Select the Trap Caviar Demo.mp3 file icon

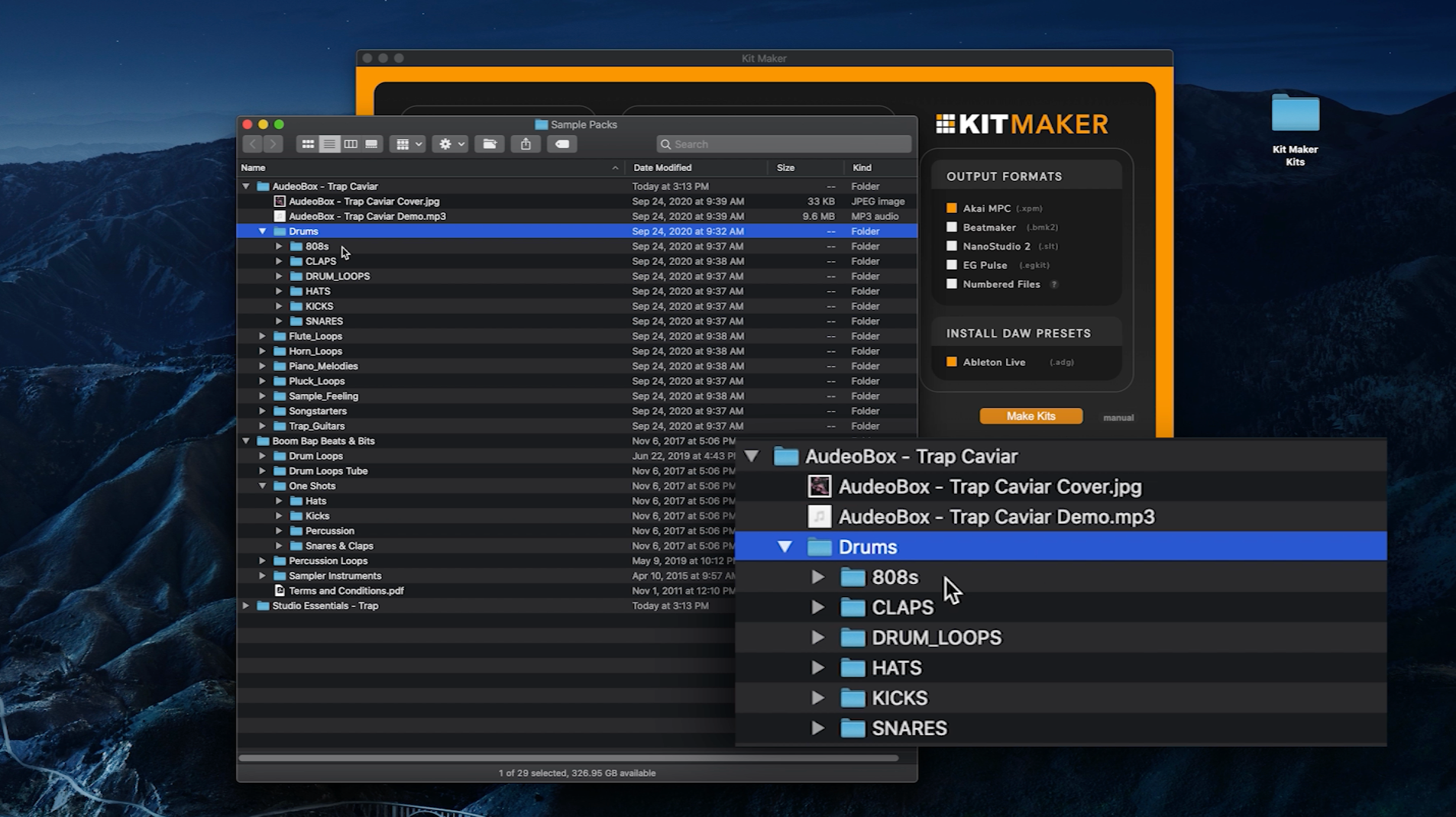[x=280, y=216]
